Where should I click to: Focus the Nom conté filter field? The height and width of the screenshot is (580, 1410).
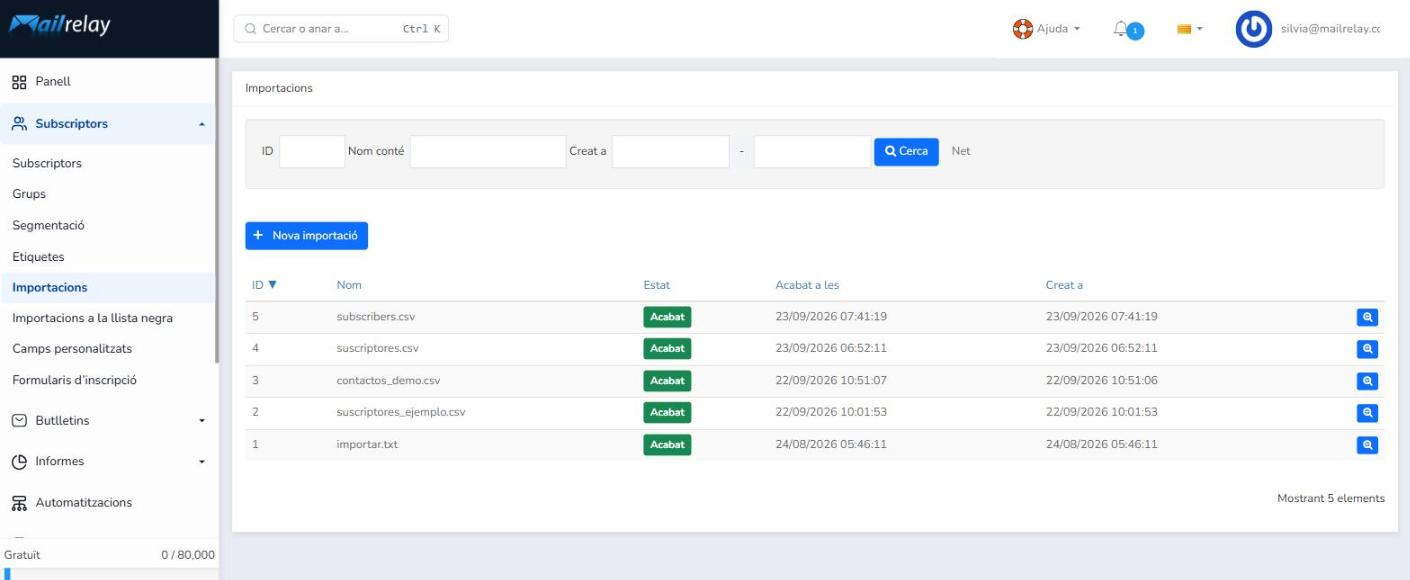point(488,151)
